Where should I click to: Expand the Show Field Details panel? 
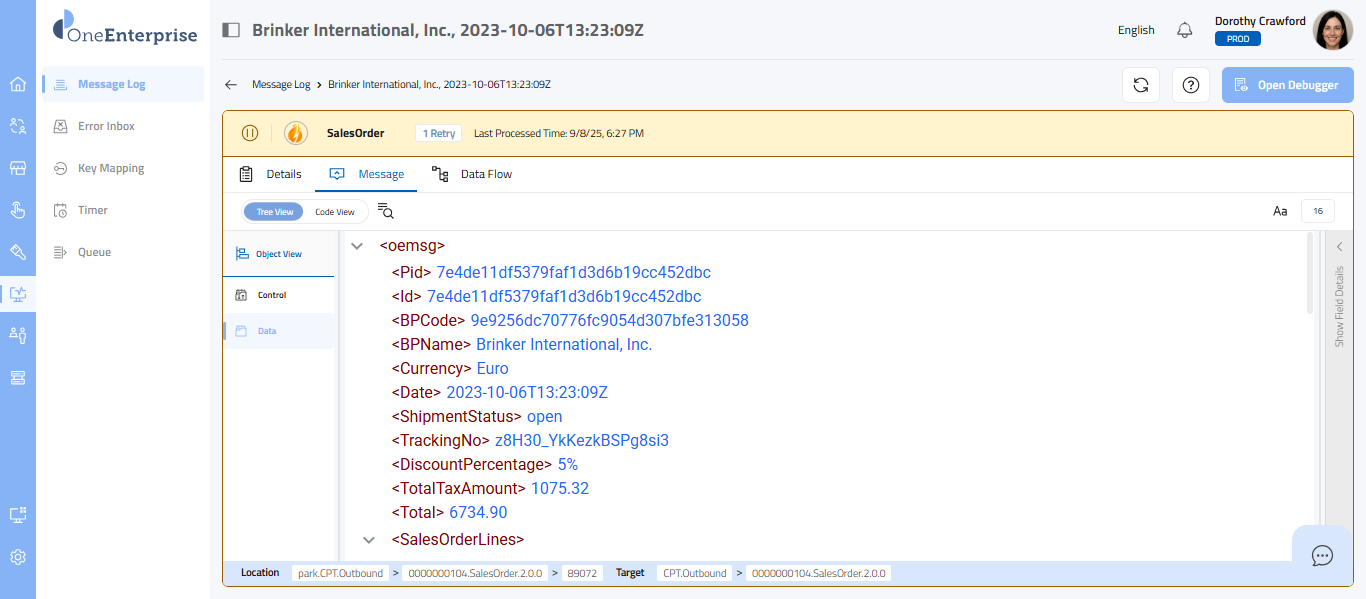pos(1339,247)
